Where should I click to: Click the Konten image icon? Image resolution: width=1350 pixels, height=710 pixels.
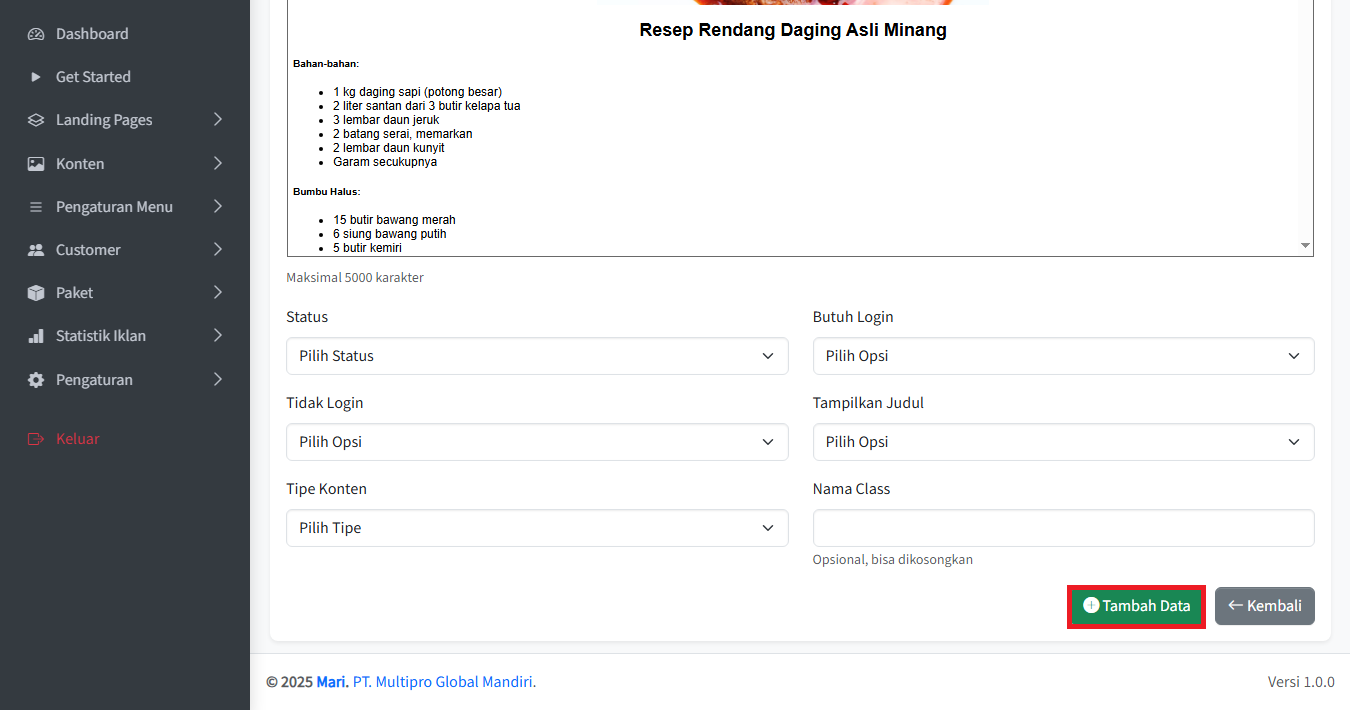pyautogui.click(x=36, y=164)
